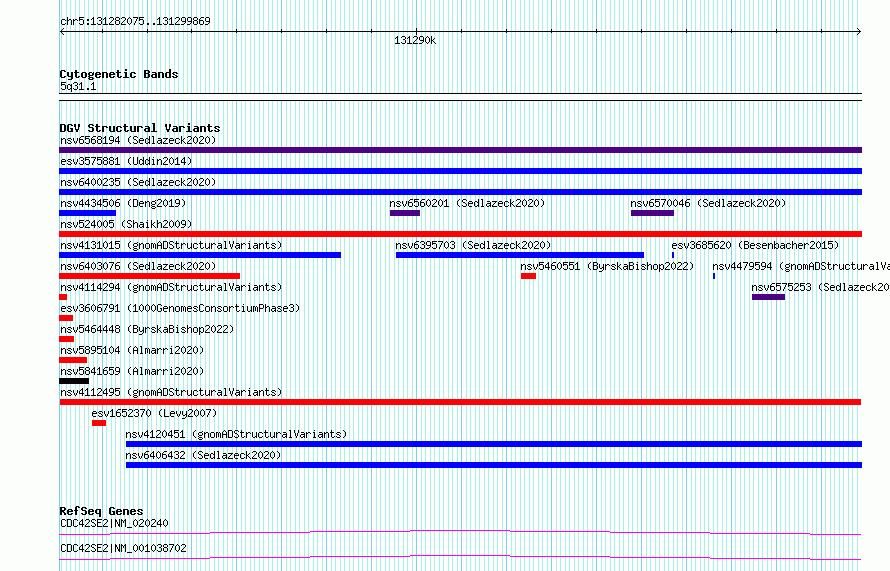Click short blue bar under nsv4434506
Viewport: 890px width, 571px height.
87,213
